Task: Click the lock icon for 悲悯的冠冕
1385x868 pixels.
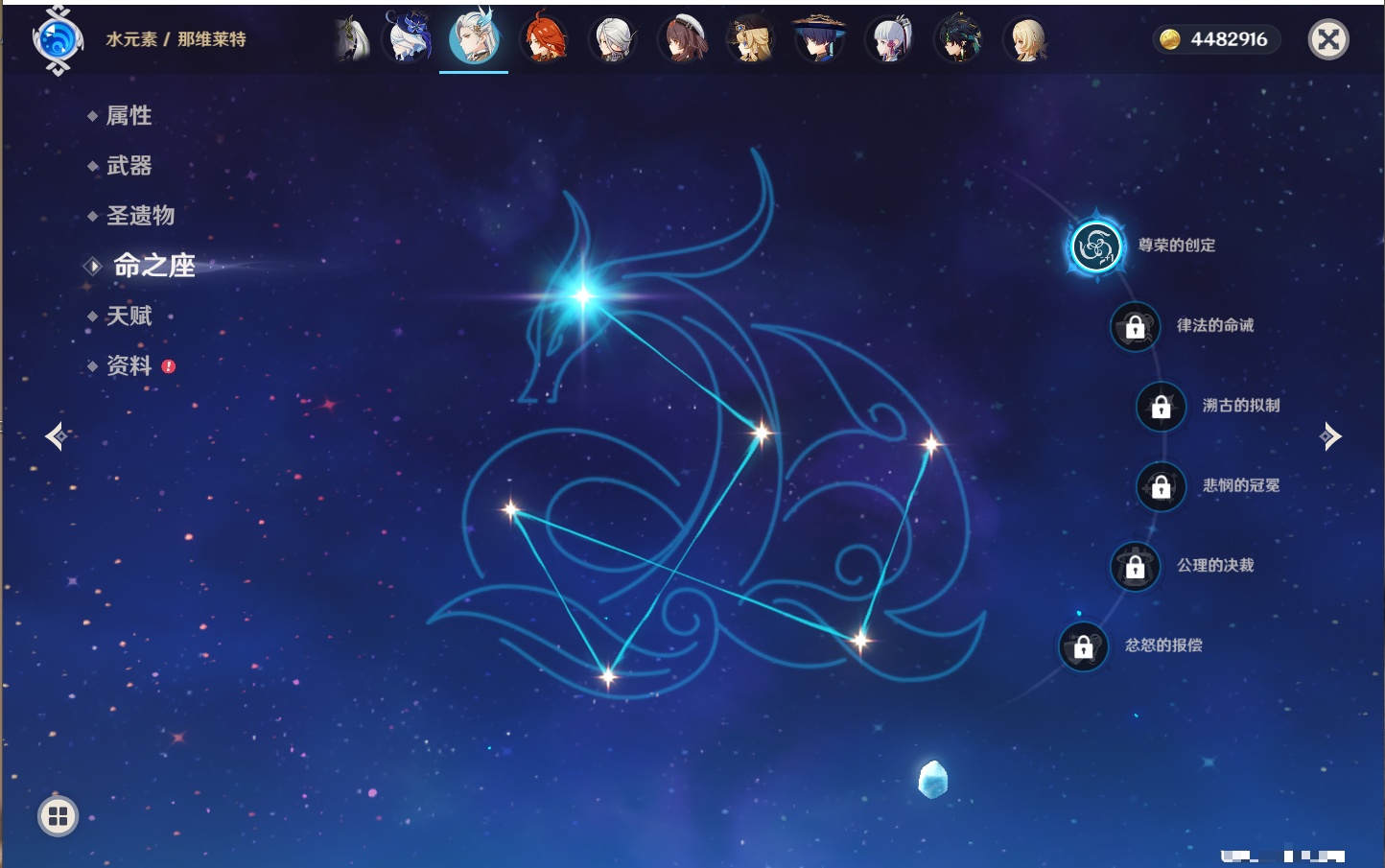Action: 1162,486
